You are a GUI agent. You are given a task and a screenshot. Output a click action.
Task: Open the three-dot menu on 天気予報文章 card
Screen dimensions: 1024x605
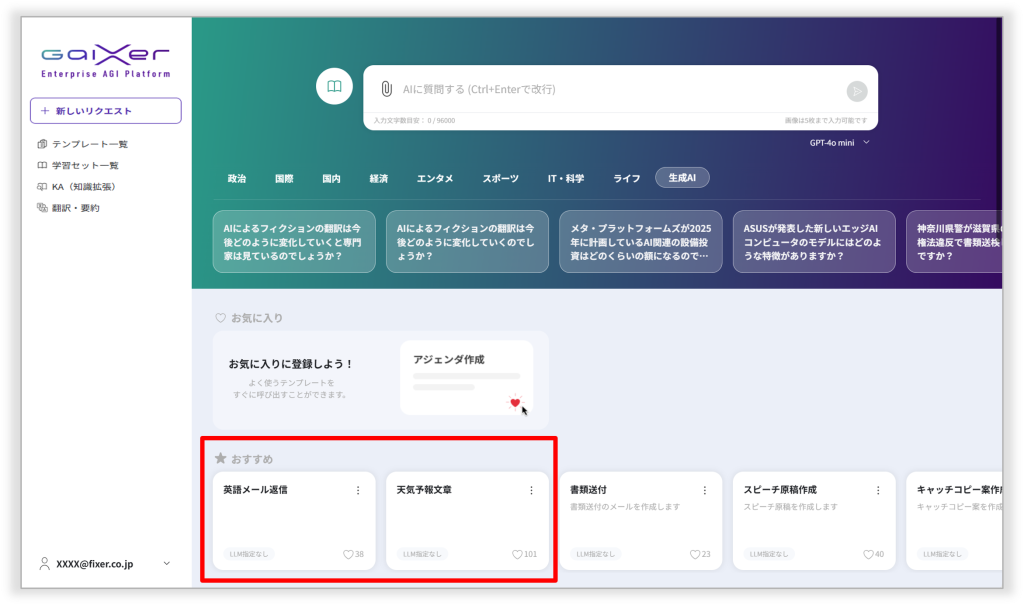531,490
